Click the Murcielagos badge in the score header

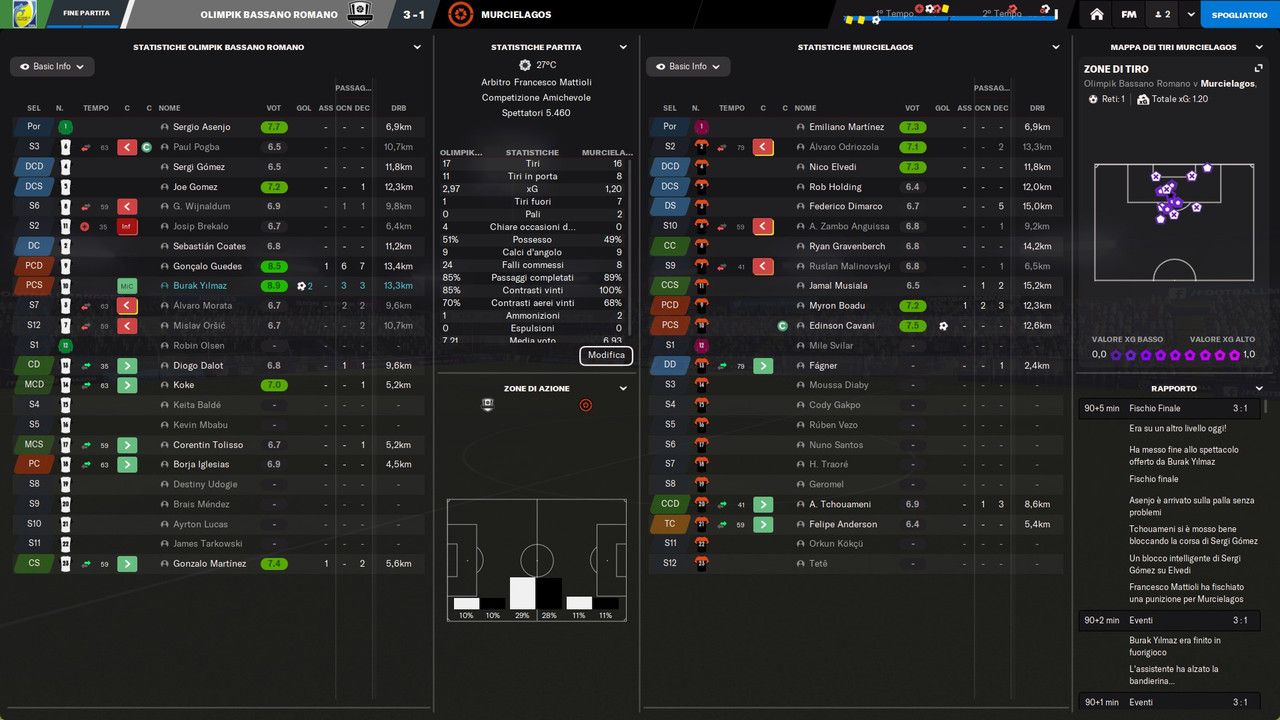point(460,14)
